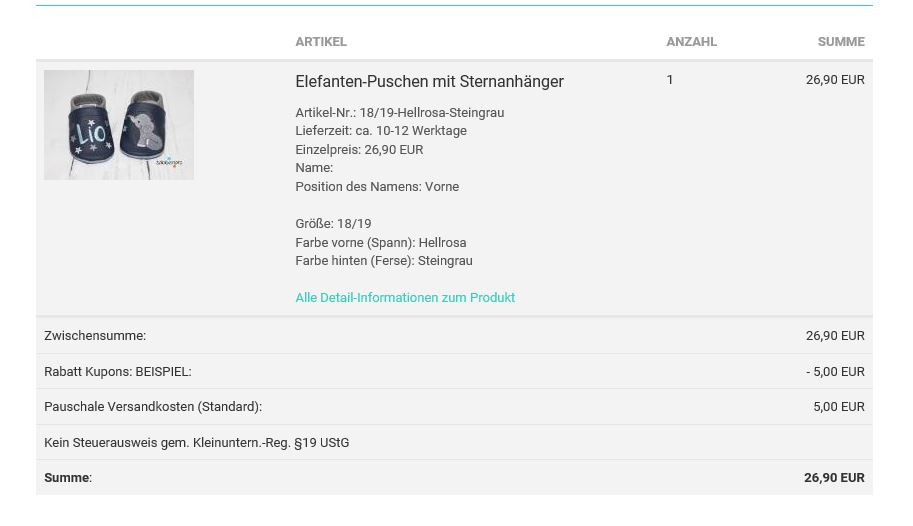Click the SUMME column header
This screenshot has width=913, height=526.
click(840, 42)
